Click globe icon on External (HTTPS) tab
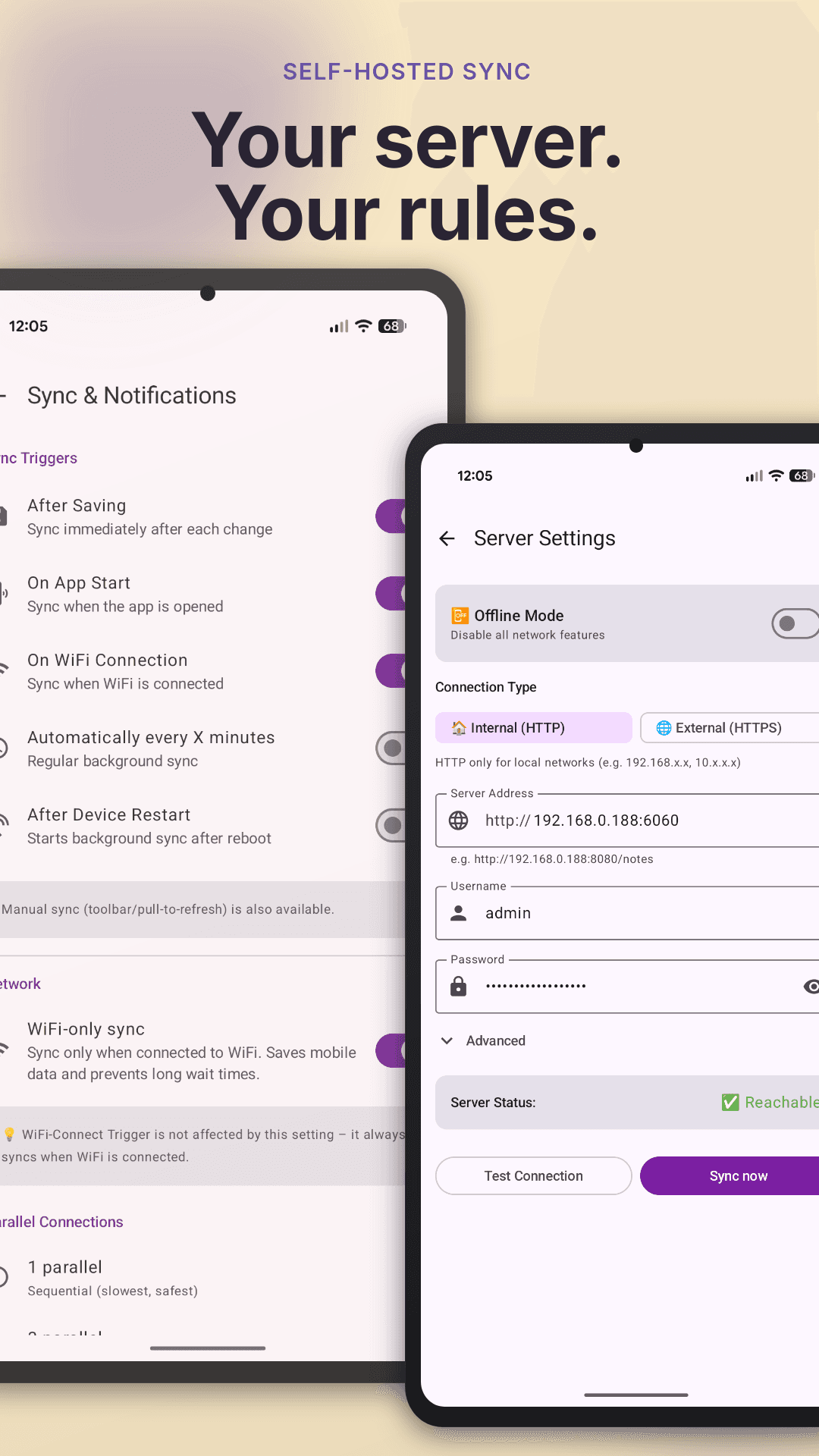Image resolution: width=819 pixels, height=1456 pixels. pyautogui.click(x=664, y=728)
